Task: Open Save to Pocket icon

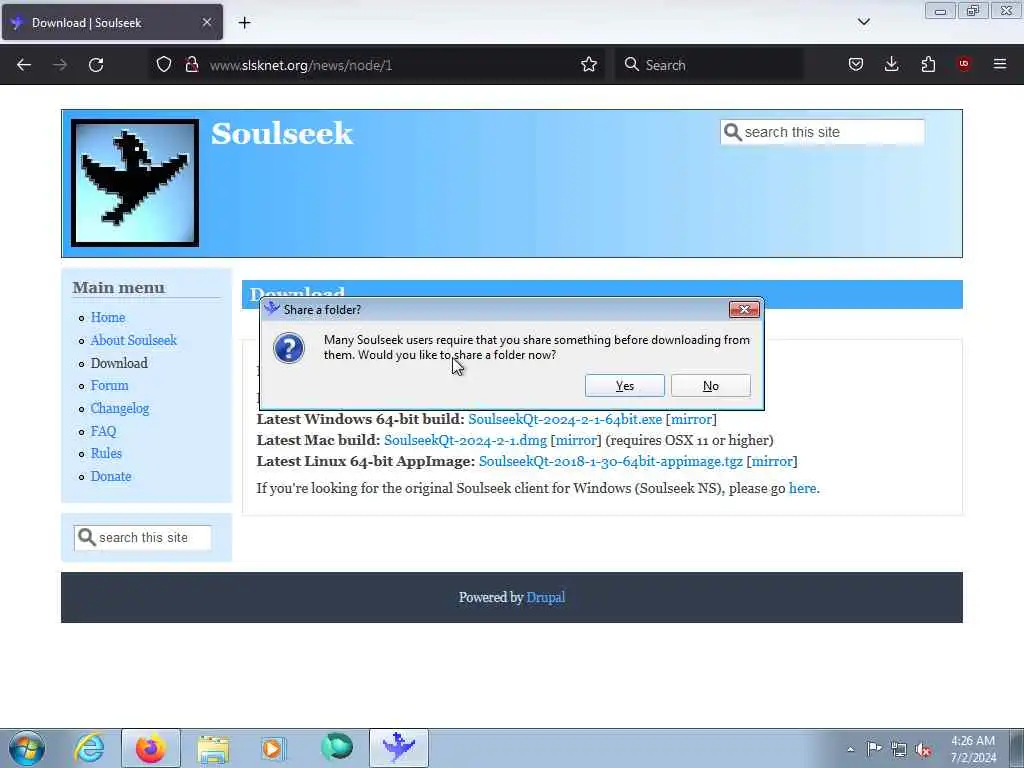Action: (856, 65)
